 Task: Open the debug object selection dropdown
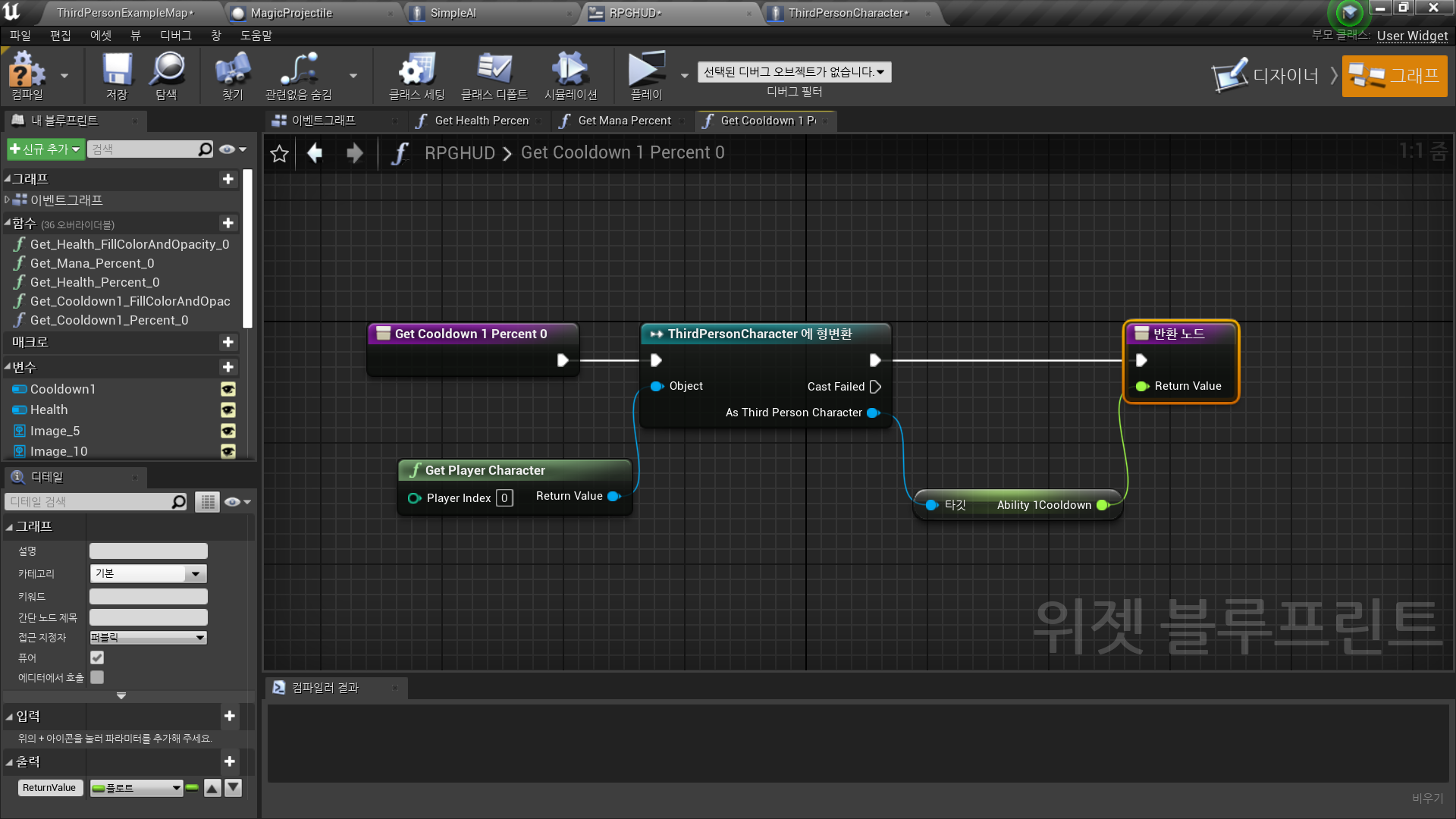coord(794,72)
